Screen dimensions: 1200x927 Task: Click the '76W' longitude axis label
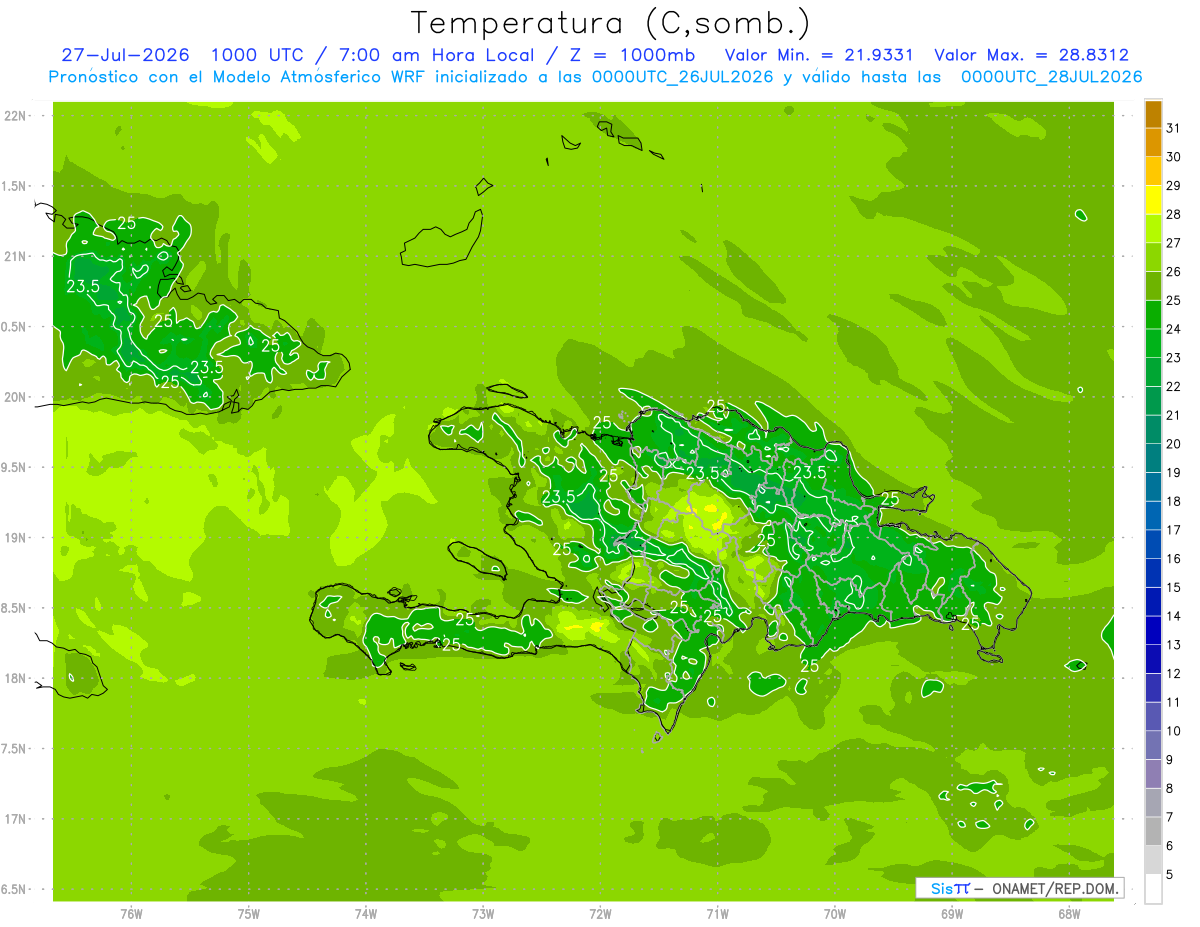131,914
